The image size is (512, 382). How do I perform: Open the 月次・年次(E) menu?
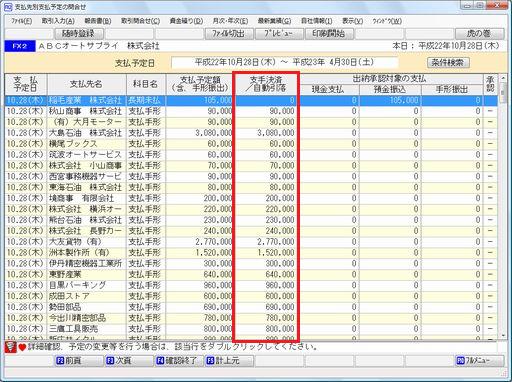point(230,21)
